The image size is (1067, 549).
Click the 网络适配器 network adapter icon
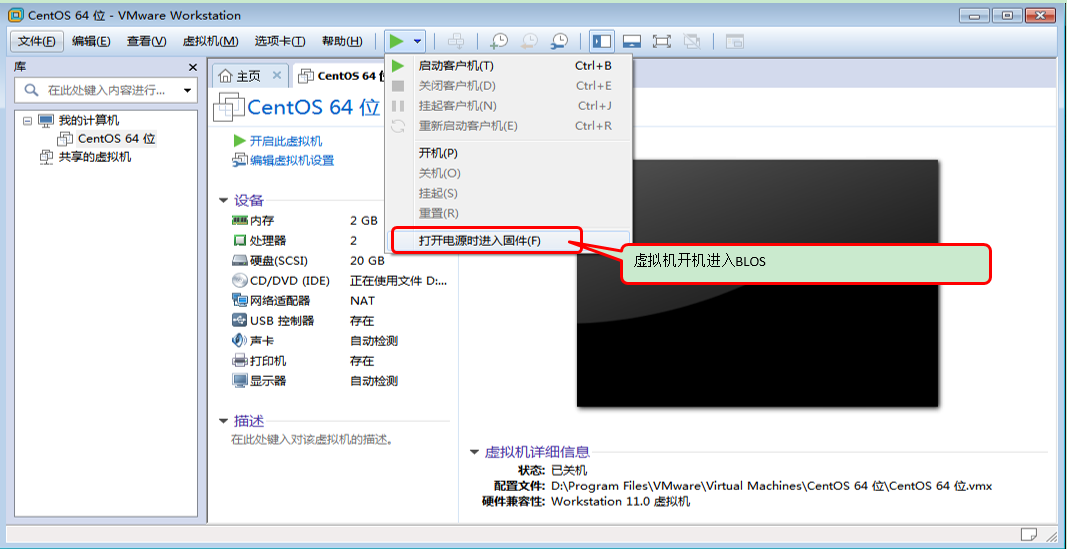(239, 300)
